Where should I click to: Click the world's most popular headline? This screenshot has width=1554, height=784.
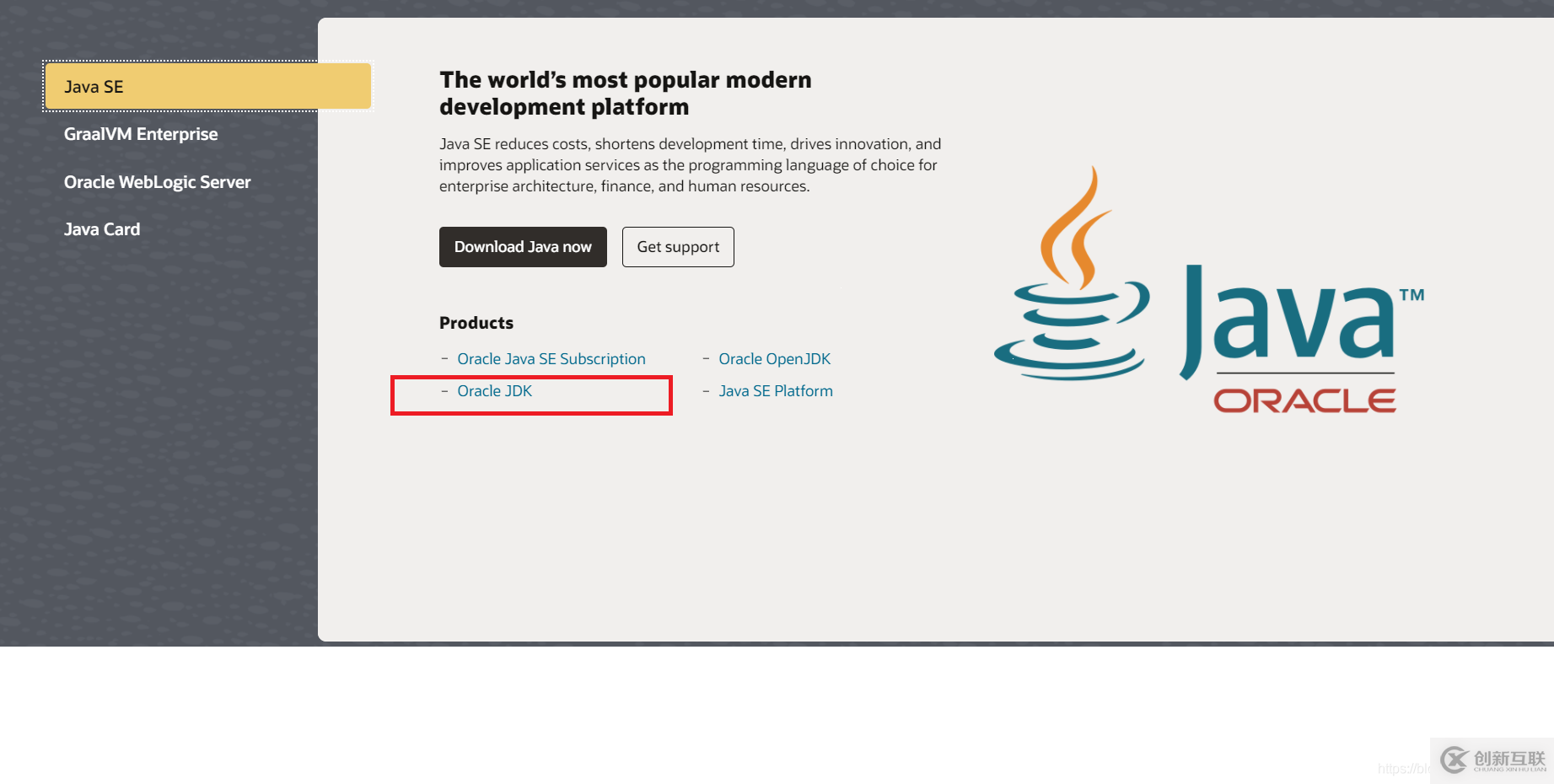[x=626, y=93]
